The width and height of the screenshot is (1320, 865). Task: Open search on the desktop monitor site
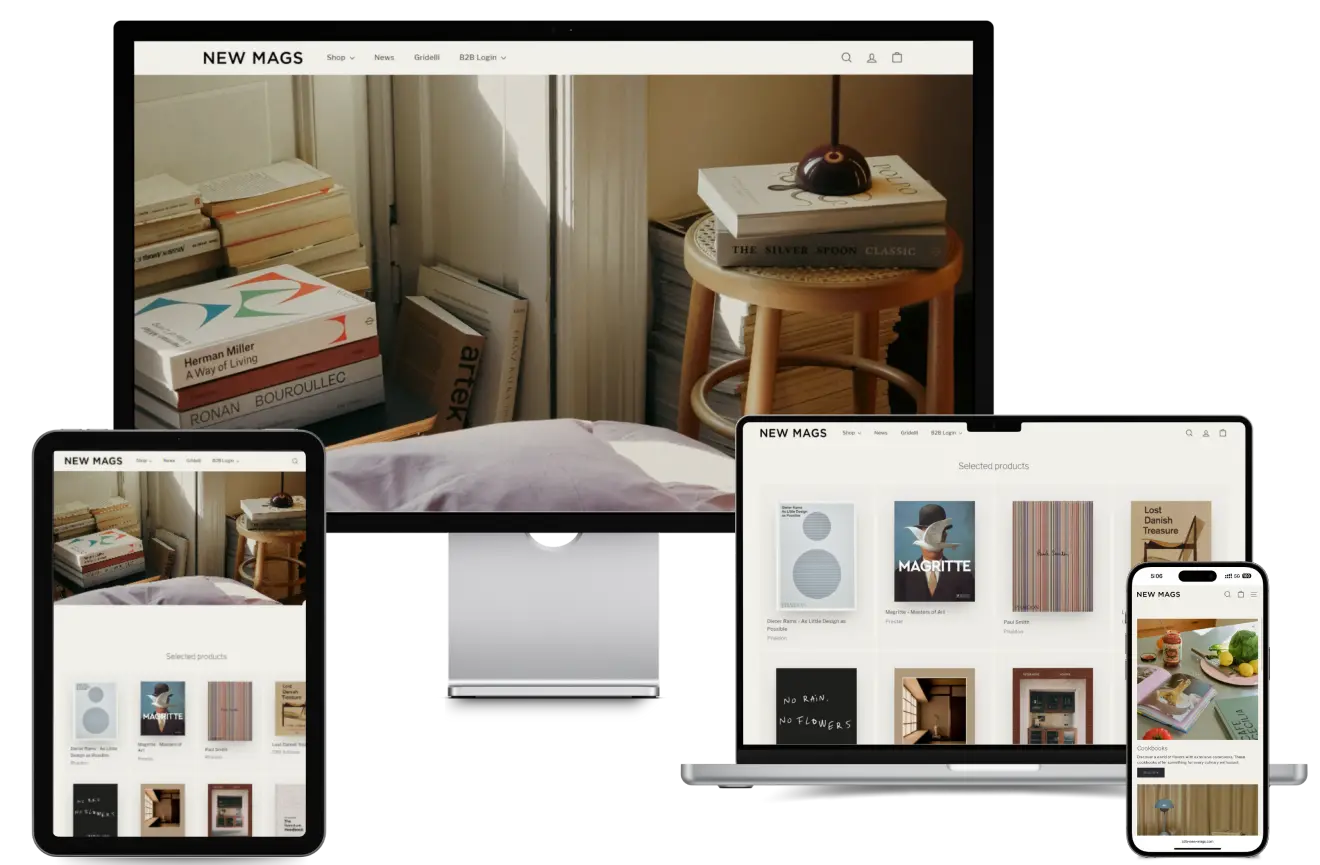846,58
